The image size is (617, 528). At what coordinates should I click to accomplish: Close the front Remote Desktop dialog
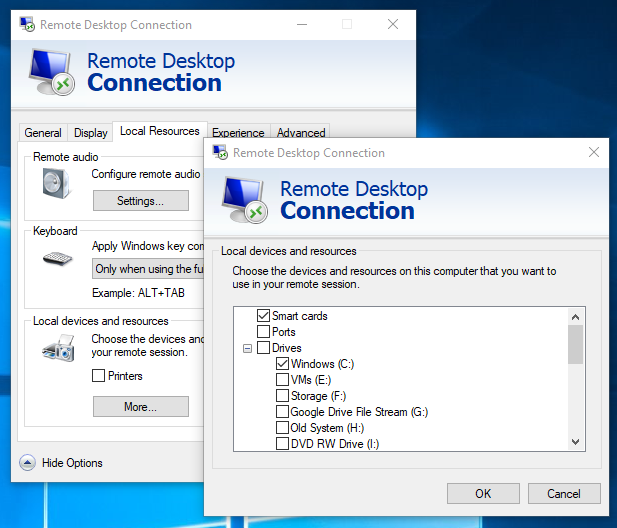(594, 152)
